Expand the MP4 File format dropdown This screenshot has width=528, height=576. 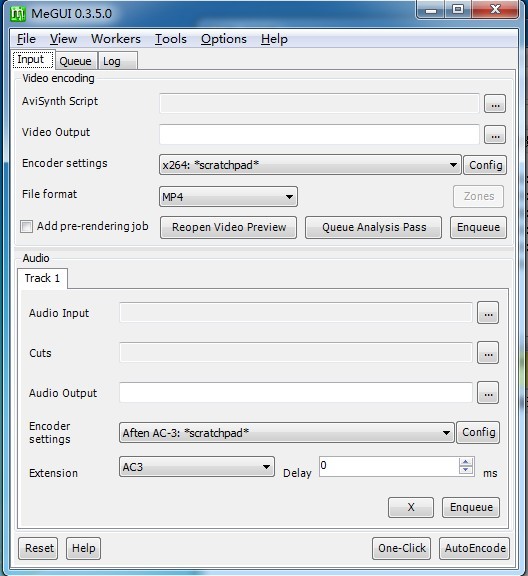click(290, 197)
